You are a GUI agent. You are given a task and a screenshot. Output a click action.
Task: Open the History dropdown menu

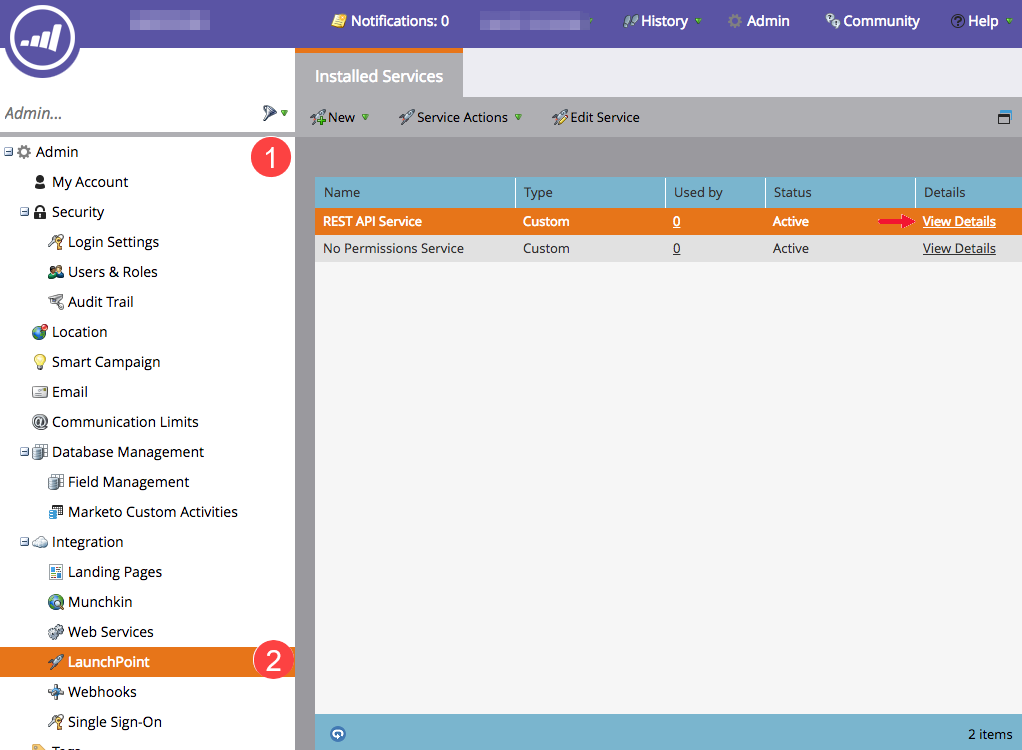(662, 21)
